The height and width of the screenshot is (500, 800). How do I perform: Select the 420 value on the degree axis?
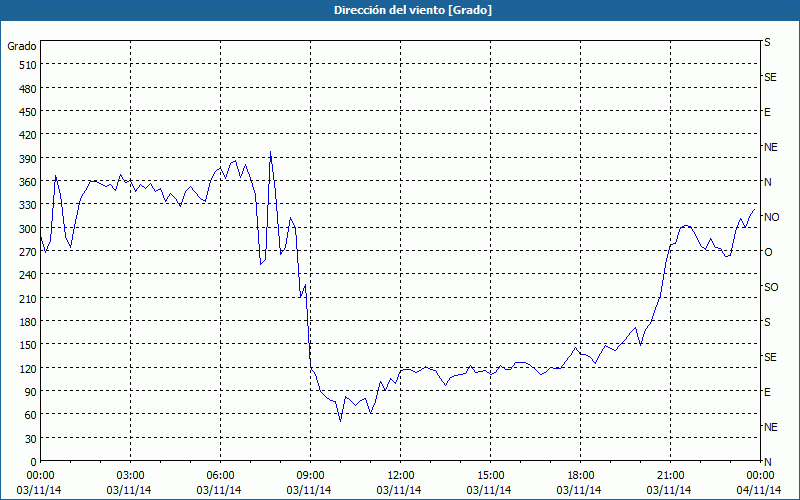[28, 135]
